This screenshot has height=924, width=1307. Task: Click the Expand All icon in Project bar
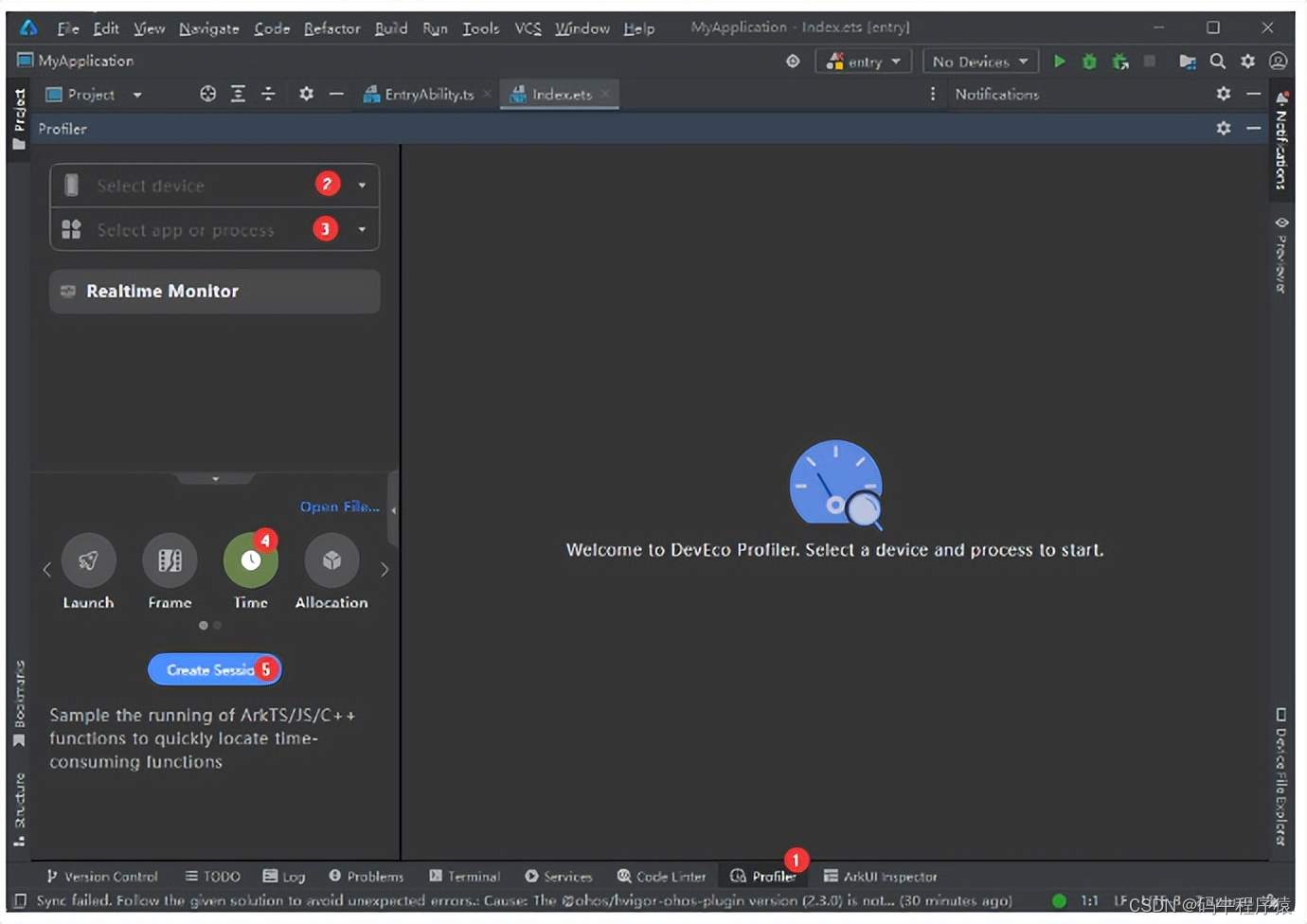pyautogui.click(x=239, y=94)
